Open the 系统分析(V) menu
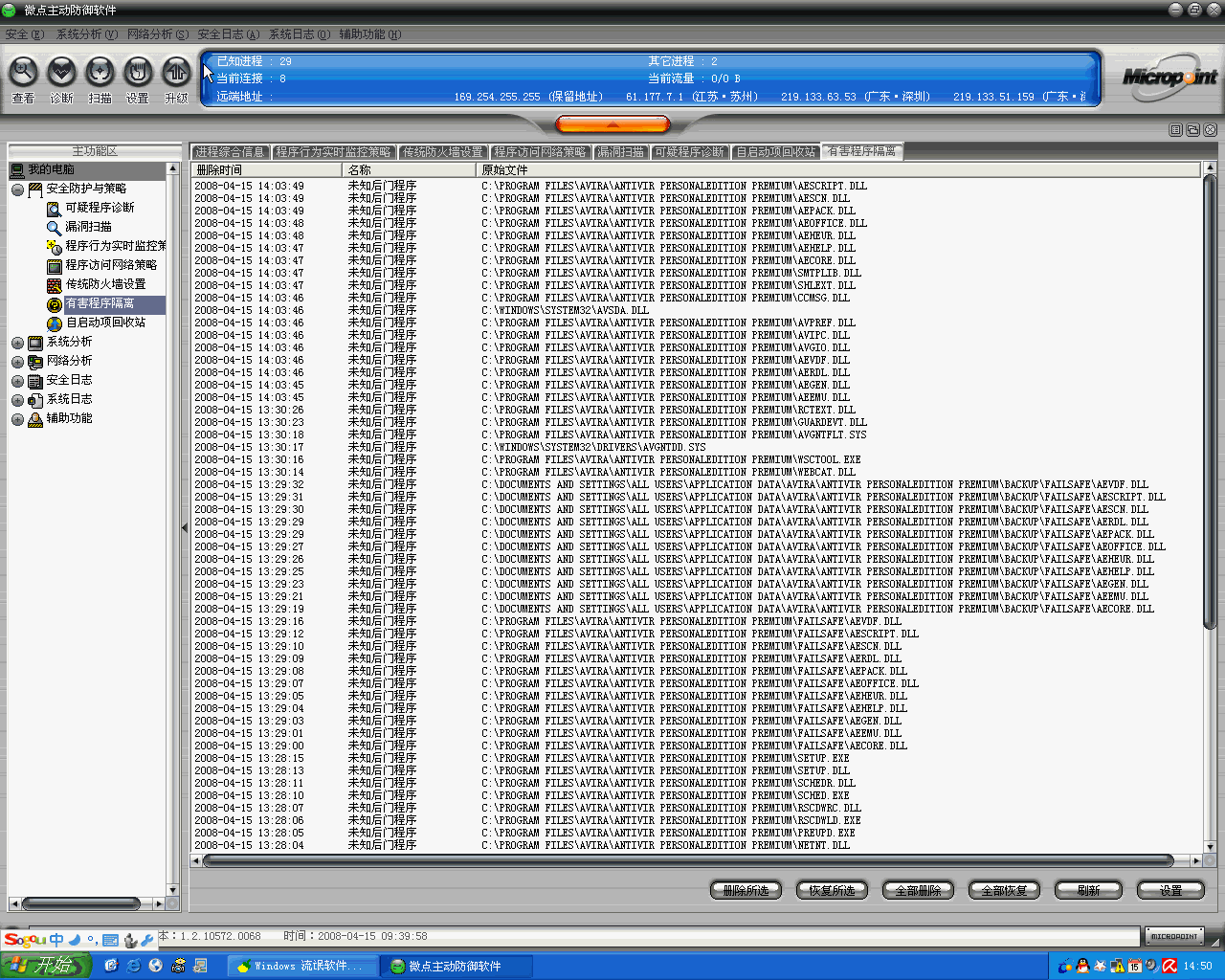This screenshot has height=980, width=1225. point(86,34)
